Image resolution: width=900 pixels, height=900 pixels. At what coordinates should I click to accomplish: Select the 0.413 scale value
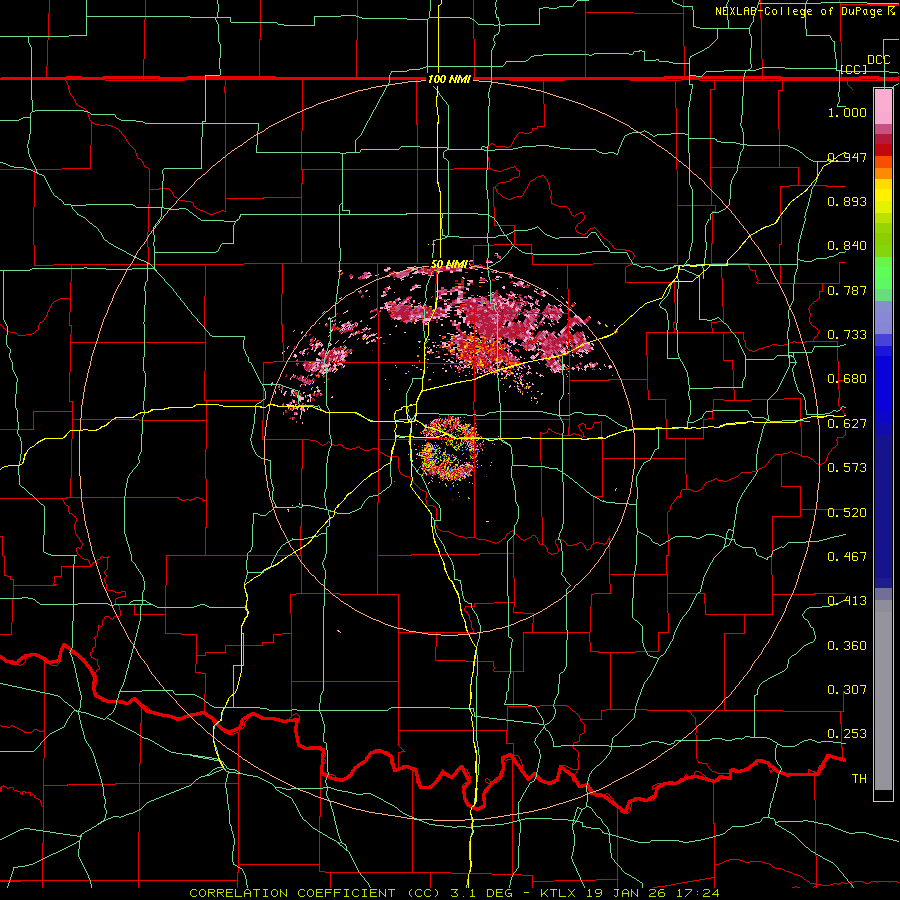tap(847, 601)
